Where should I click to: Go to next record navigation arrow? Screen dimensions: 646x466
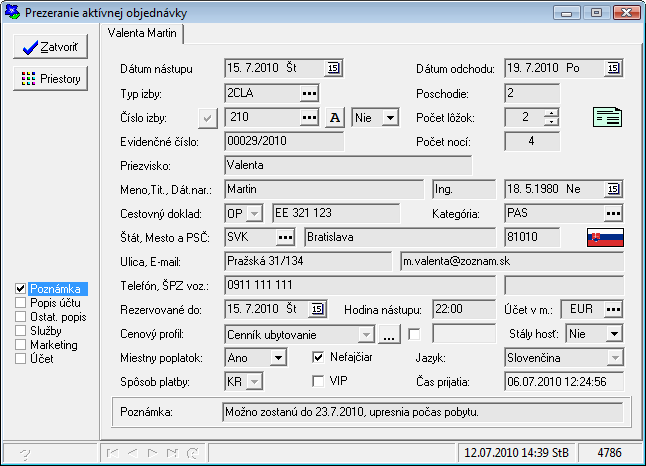[152, 453]
